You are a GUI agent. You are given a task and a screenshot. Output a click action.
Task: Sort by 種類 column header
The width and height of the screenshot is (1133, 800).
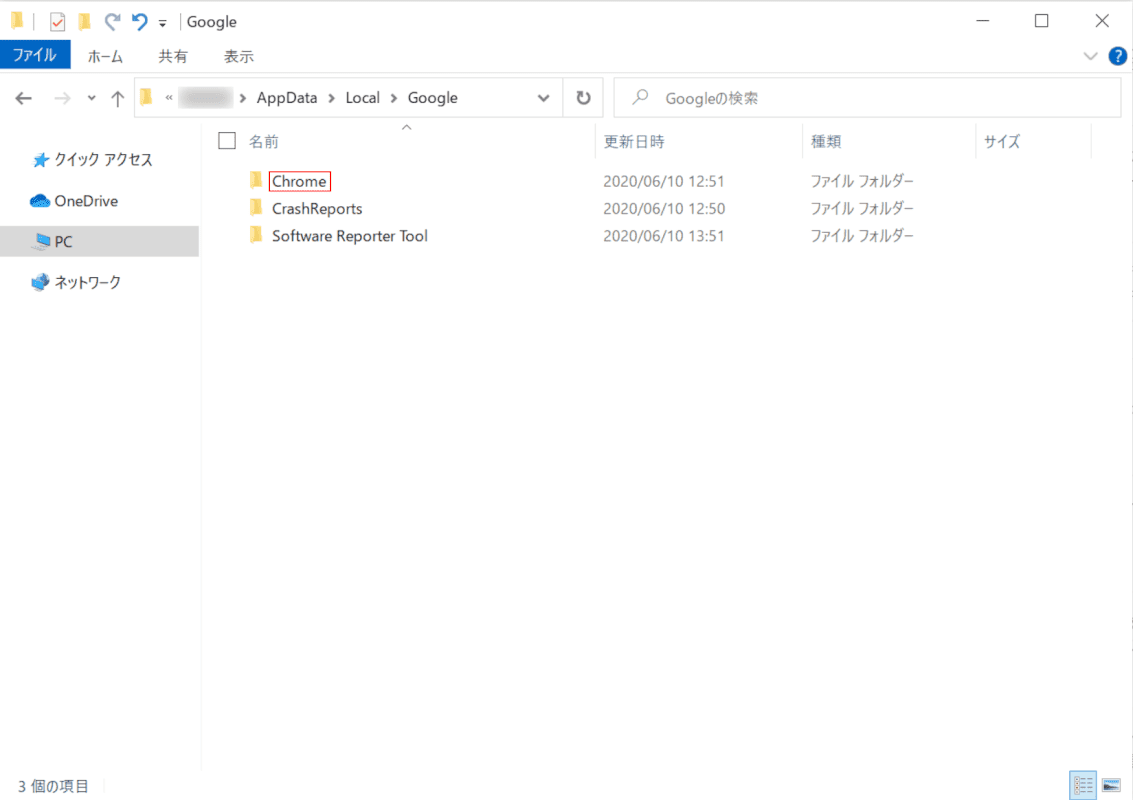(826, 142)
